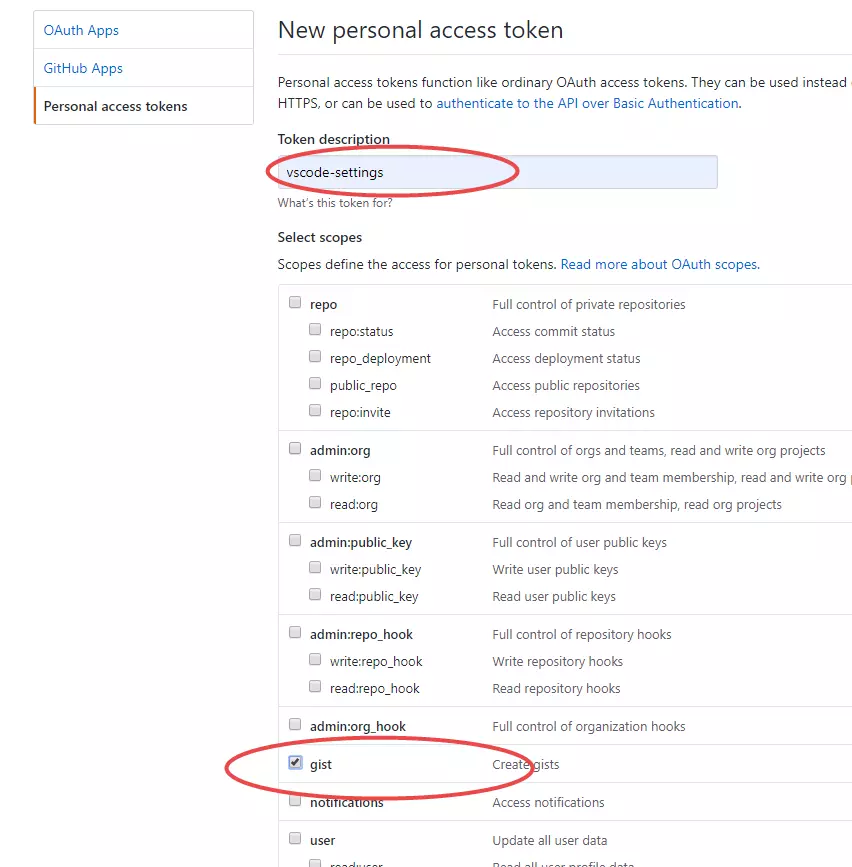The width and height of the screenshot is (852, 867).
Task: Open the OAuth Apps section
Action: (80, 30)
